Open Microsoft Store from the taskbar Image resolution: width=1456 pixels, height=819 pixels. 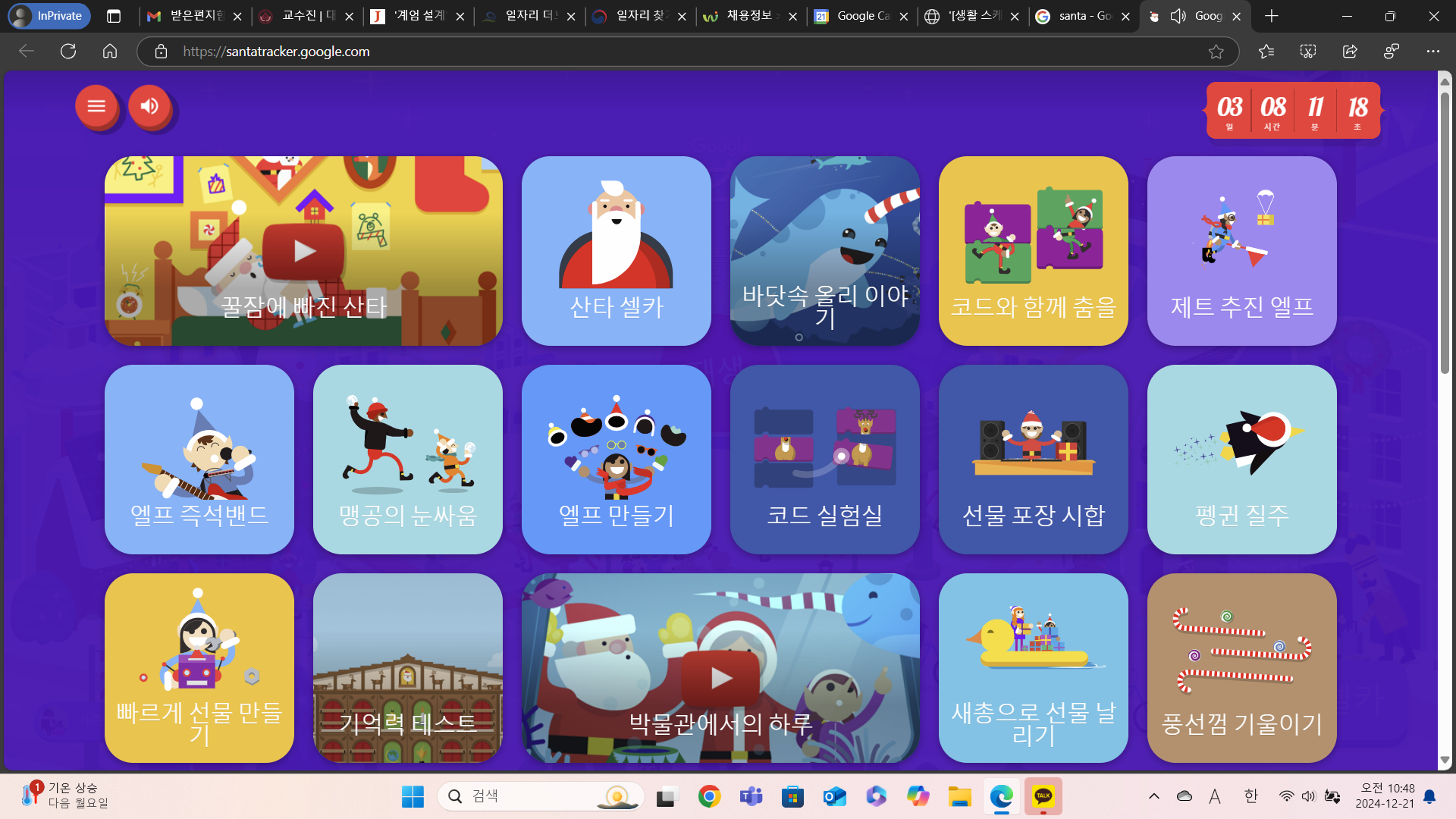(x=792, y=796)
